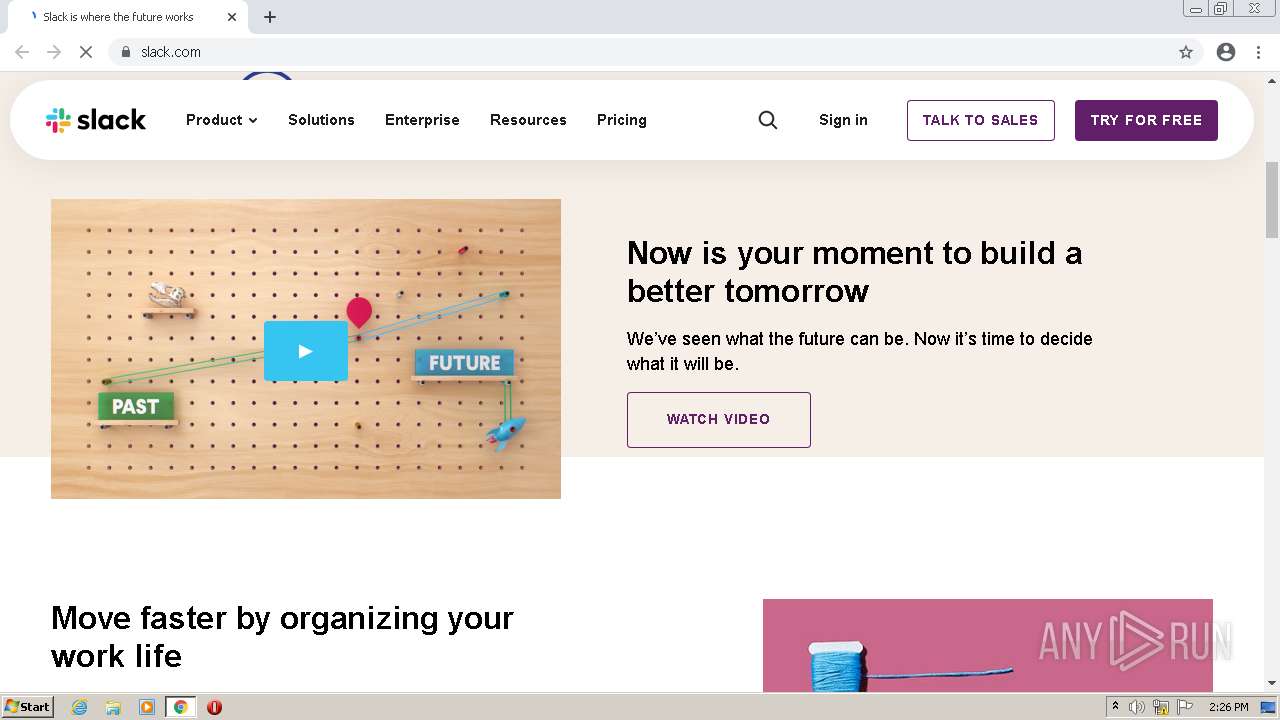Click the heading 'Now is your moment to build a better tomorrow'
The width and height of the screenshot is (1280, 720).
pos(855,272)
